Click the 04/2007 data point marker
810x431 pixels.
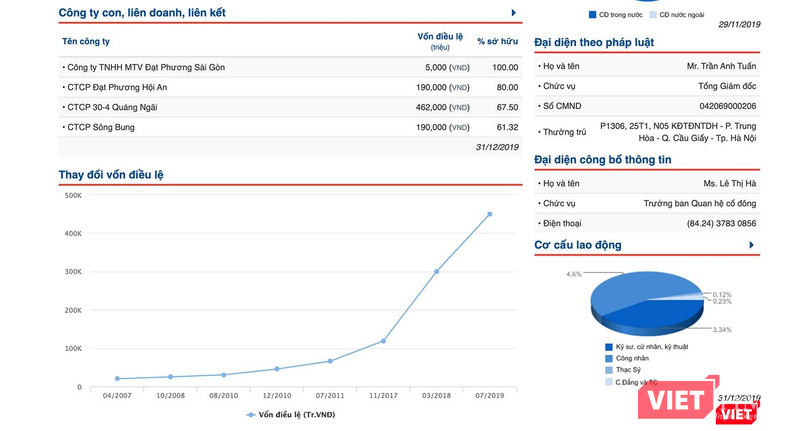[x=117, y=379]
